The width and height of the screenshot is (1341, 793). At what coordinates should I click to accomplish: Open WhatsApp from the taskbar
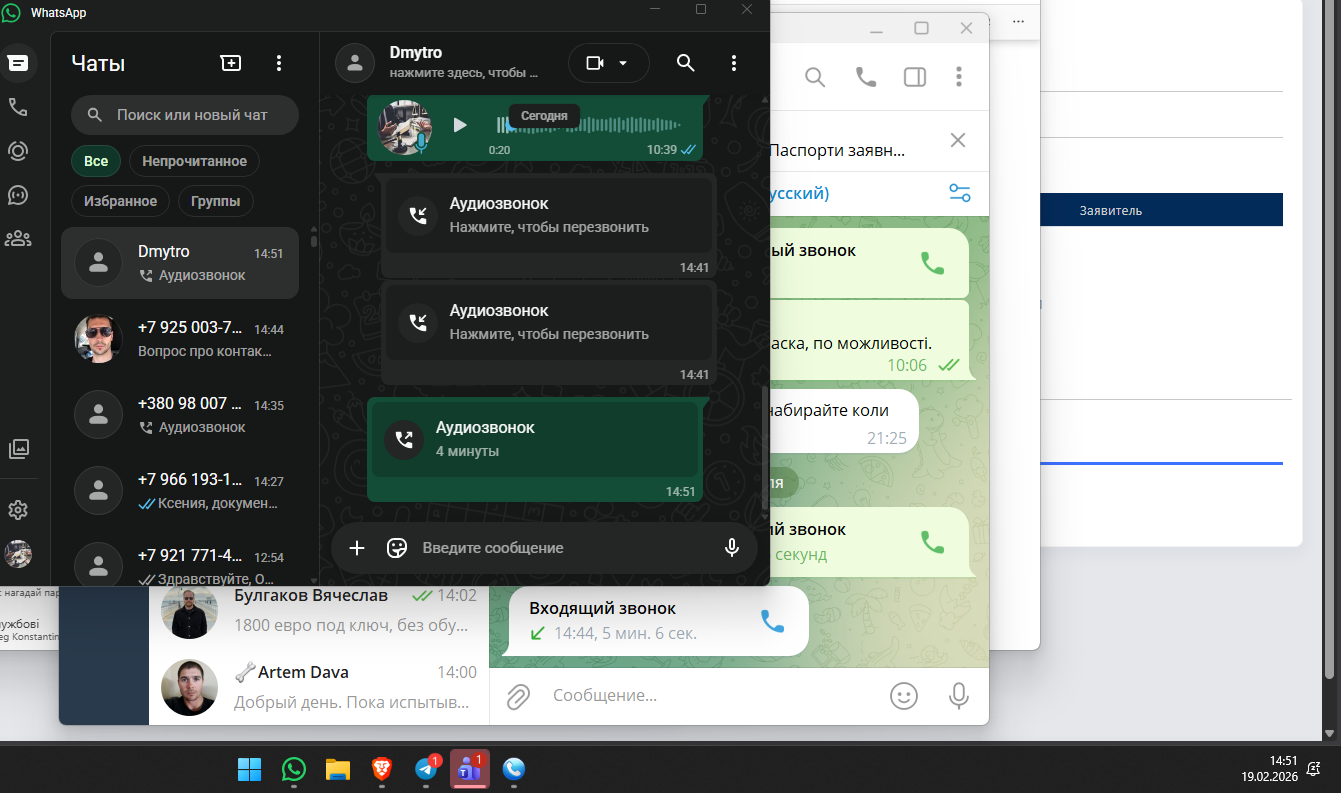pos(293,769)
